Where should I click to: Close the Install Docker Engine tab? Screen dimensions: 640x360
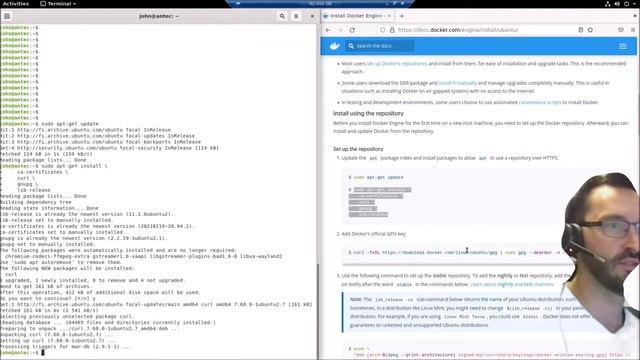click(x=389, y=16)
